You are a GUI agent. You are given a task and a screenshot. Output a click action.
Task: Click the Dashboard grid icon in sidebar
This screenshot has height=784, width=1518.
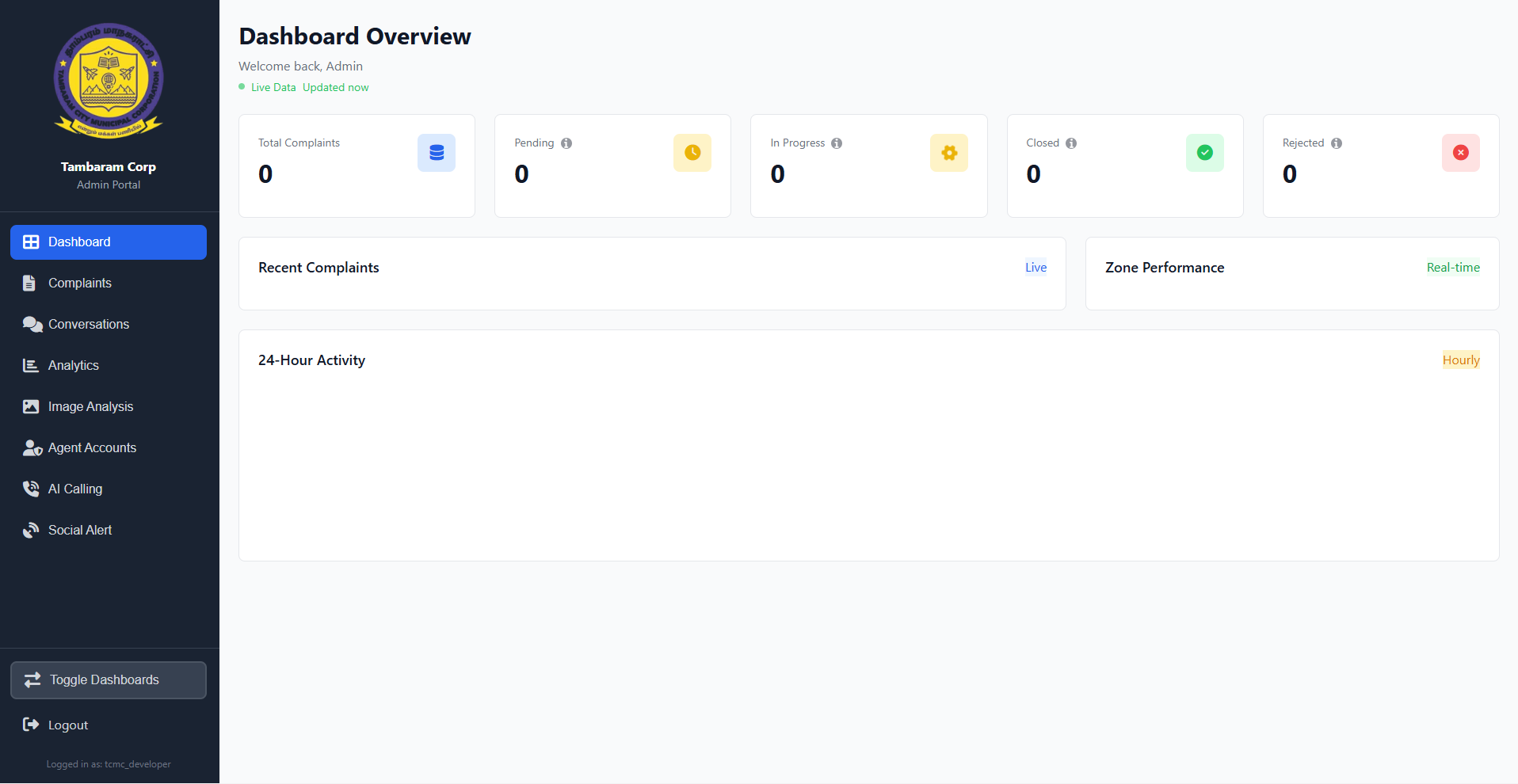(x=31, y=242)
